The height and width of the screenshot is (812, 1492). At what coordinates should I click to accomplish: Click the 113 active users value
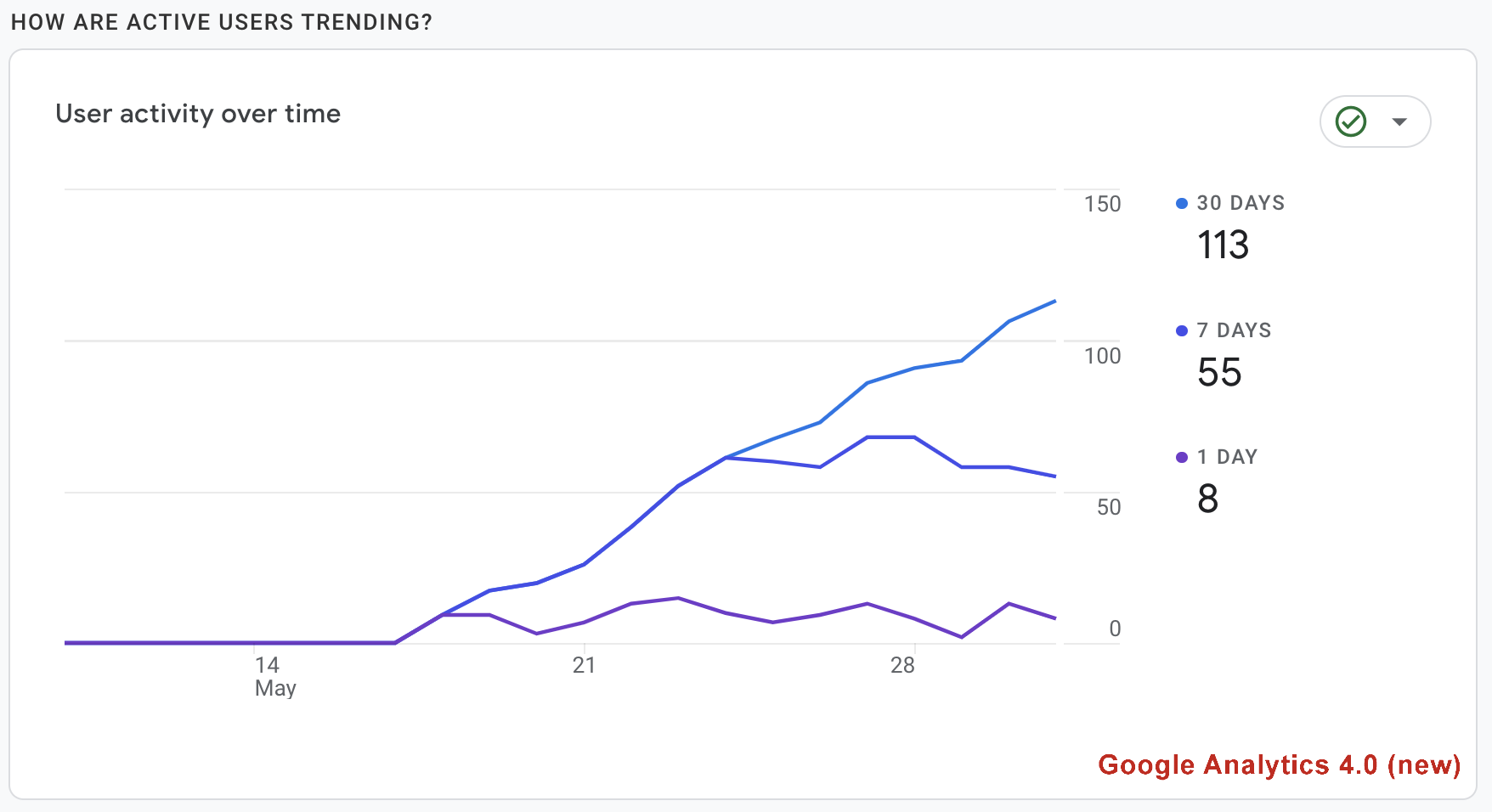pos(1223,245)
